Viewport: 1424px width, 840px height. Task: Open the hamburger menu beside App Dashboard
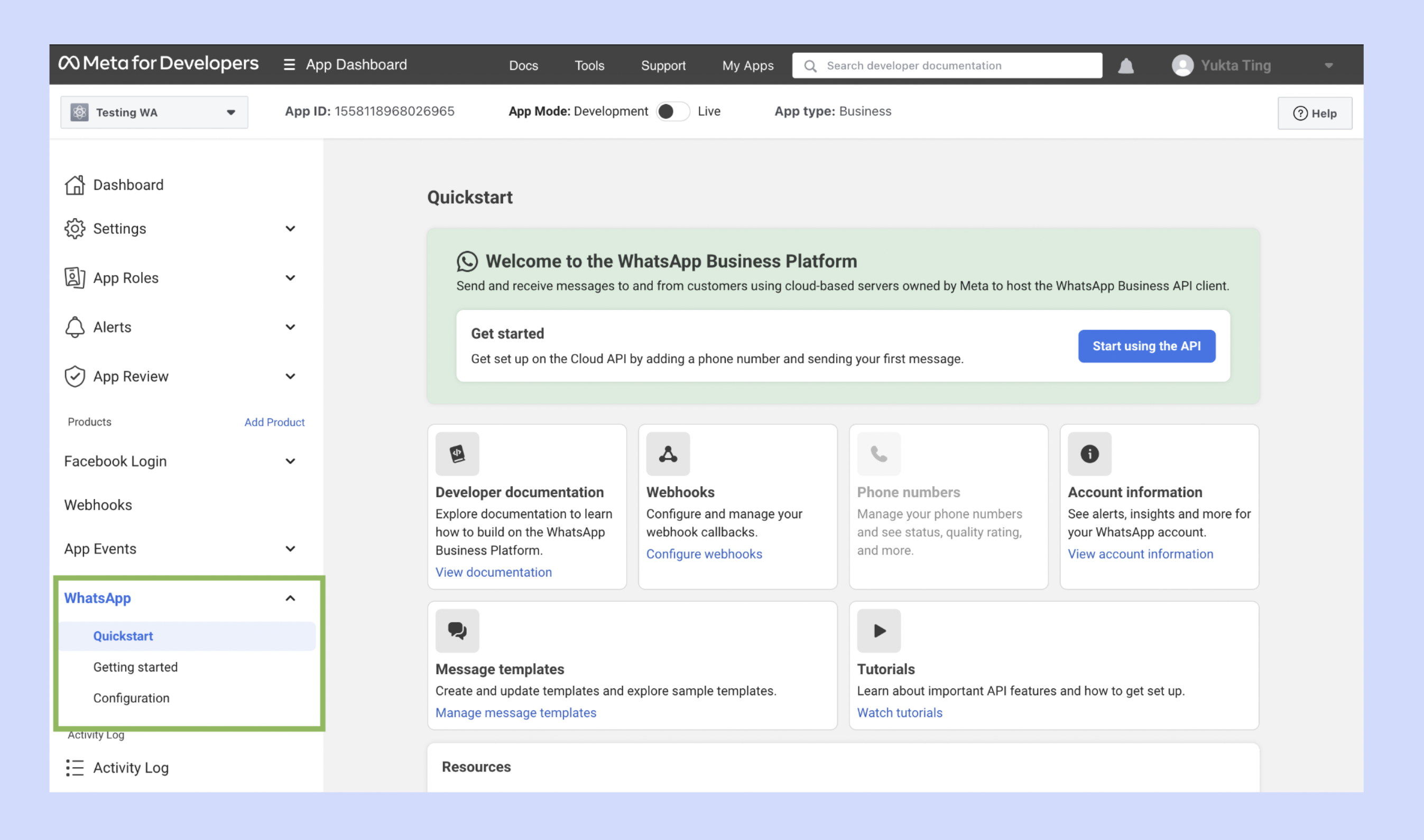[289, 64]
